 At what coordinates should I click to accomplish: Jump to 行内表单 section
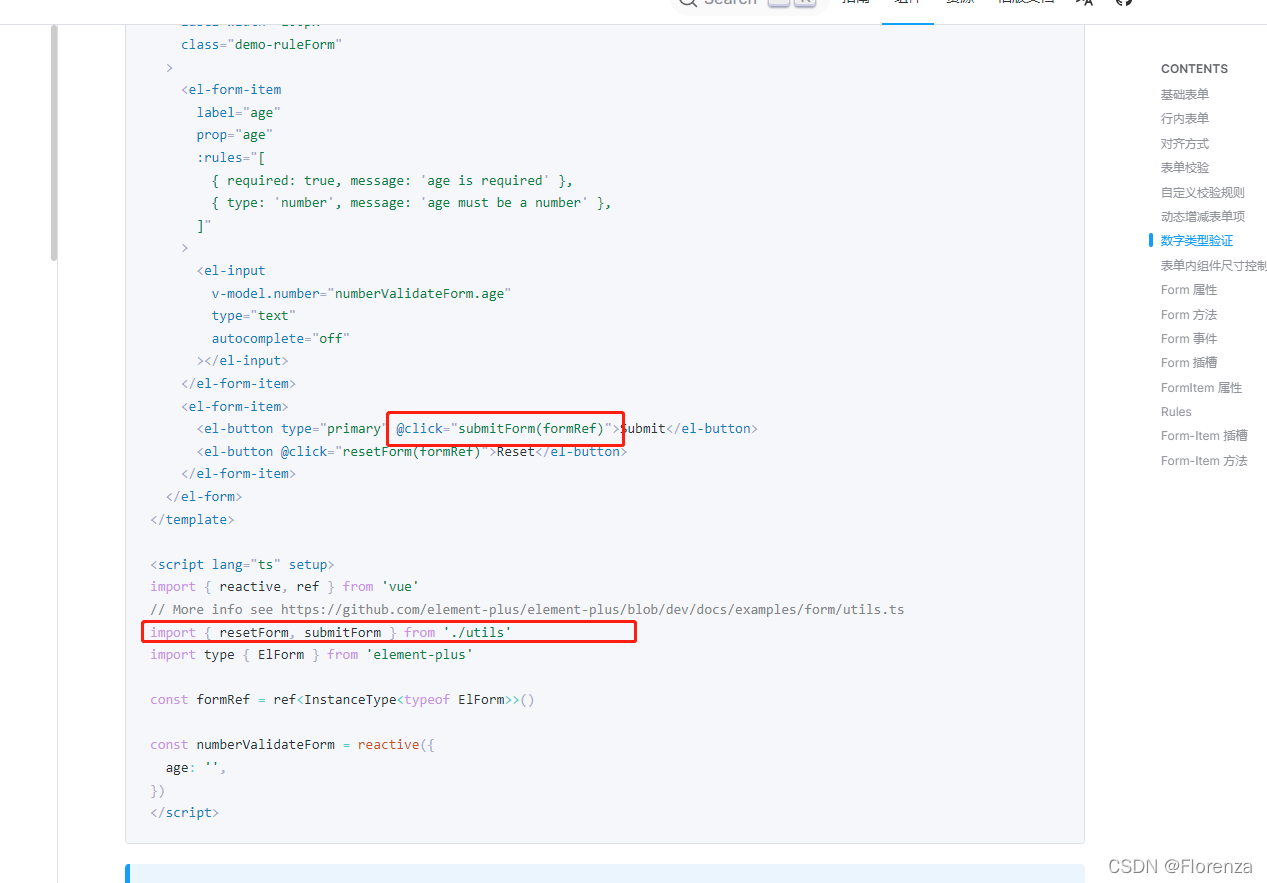point(1184,119)
